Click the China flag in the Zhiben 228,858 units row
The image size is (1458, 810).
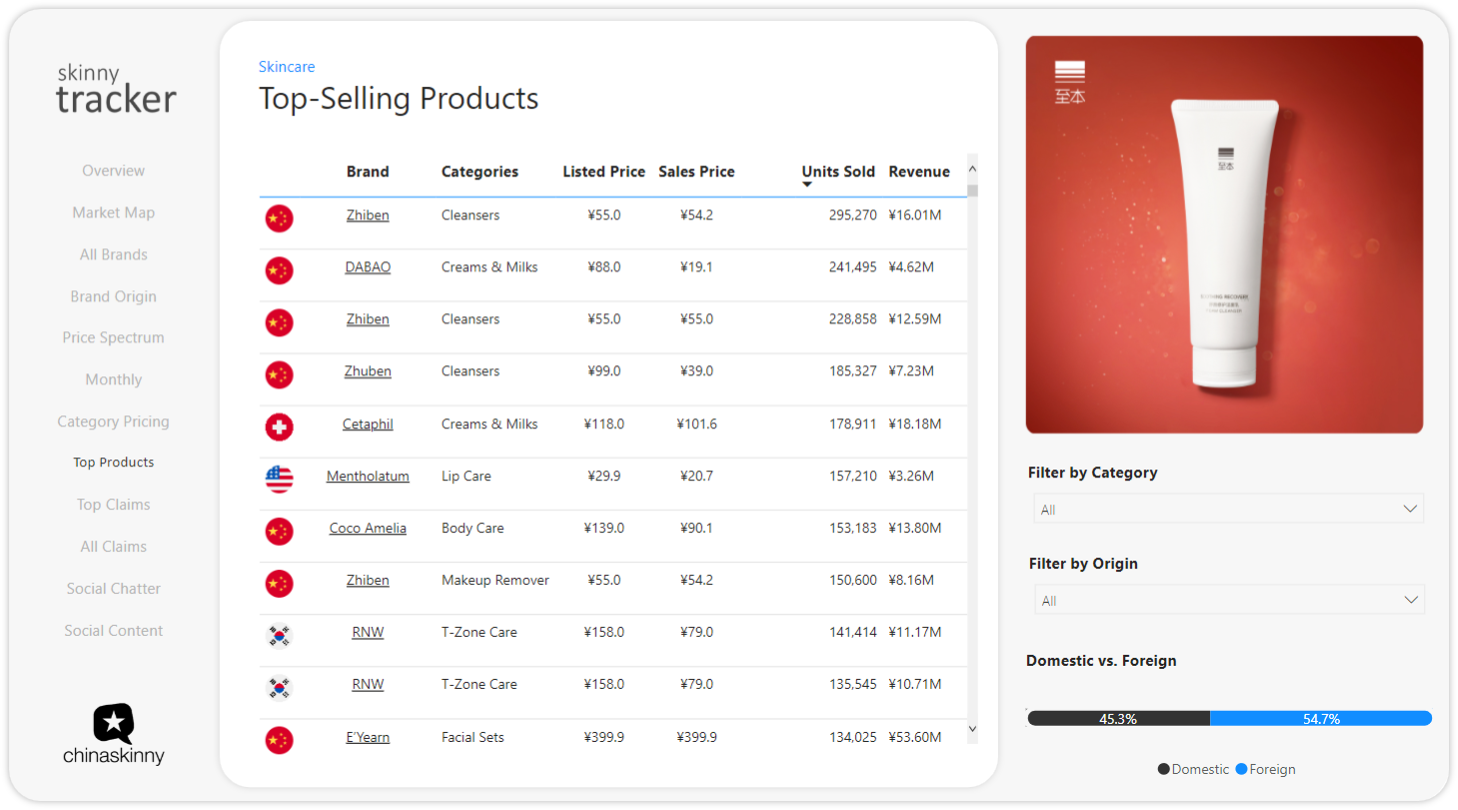[x=279, y=322]
